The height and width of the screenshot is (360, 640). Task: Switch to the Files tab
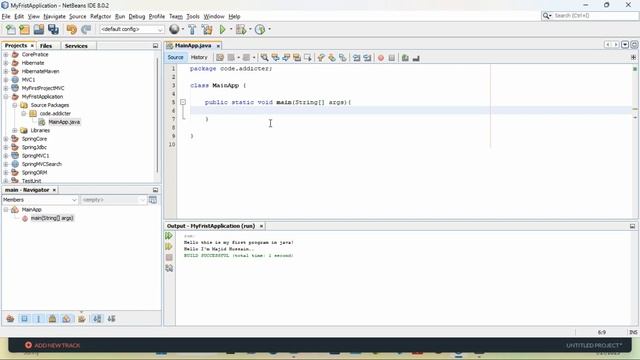click(46, 46)
